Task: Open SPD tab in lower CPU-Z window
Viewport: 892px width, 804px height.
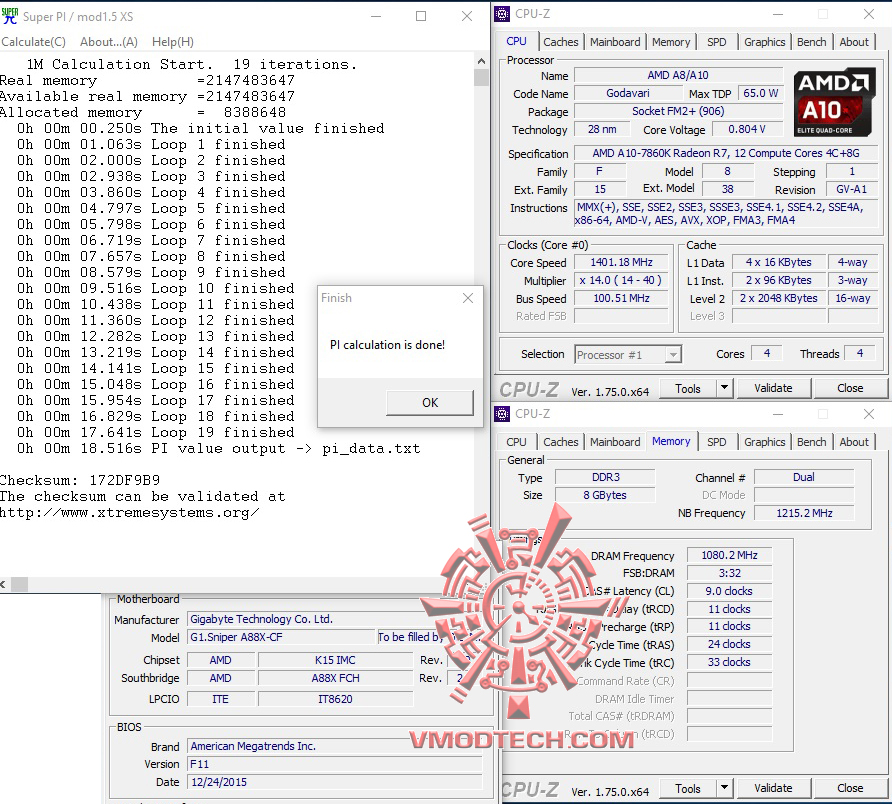Action: 716,442
